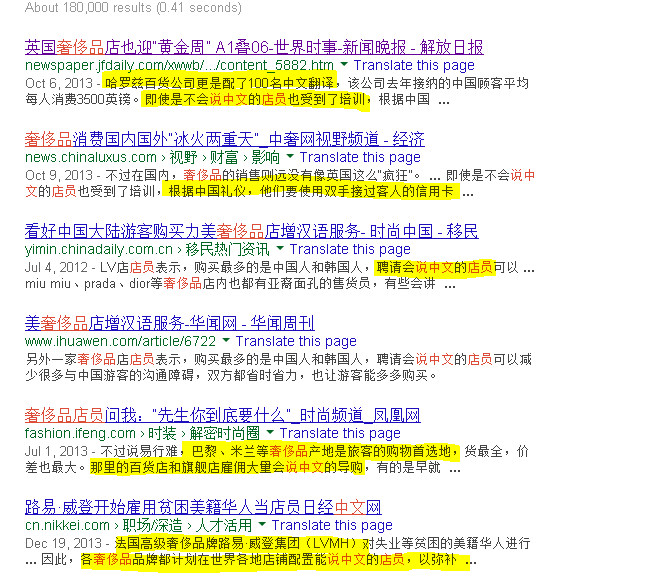This screenshot has height=580, width=672.
Task: Click ihuawen snippet text 另外一家奢侈品店店员表示
Action: pyautogui.click(x=103, y=359)
